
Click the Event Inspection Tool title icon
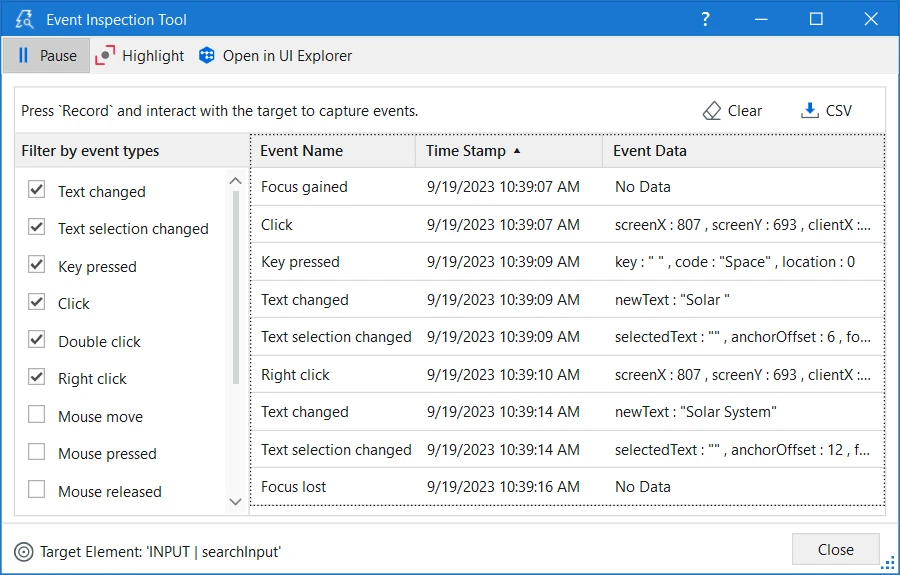pyautogui.click(x=25, y=19)
